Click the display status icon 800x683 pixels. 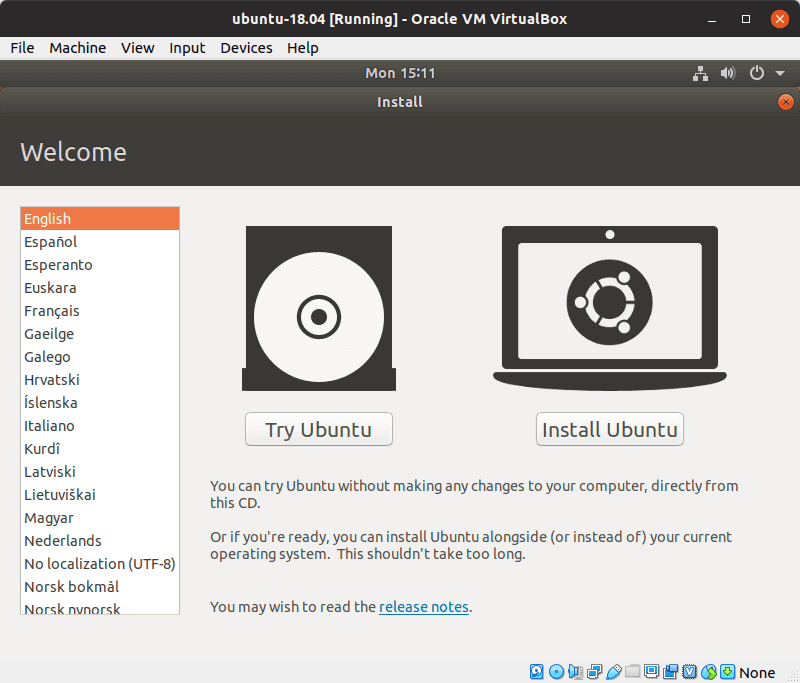tap(652, 671)
